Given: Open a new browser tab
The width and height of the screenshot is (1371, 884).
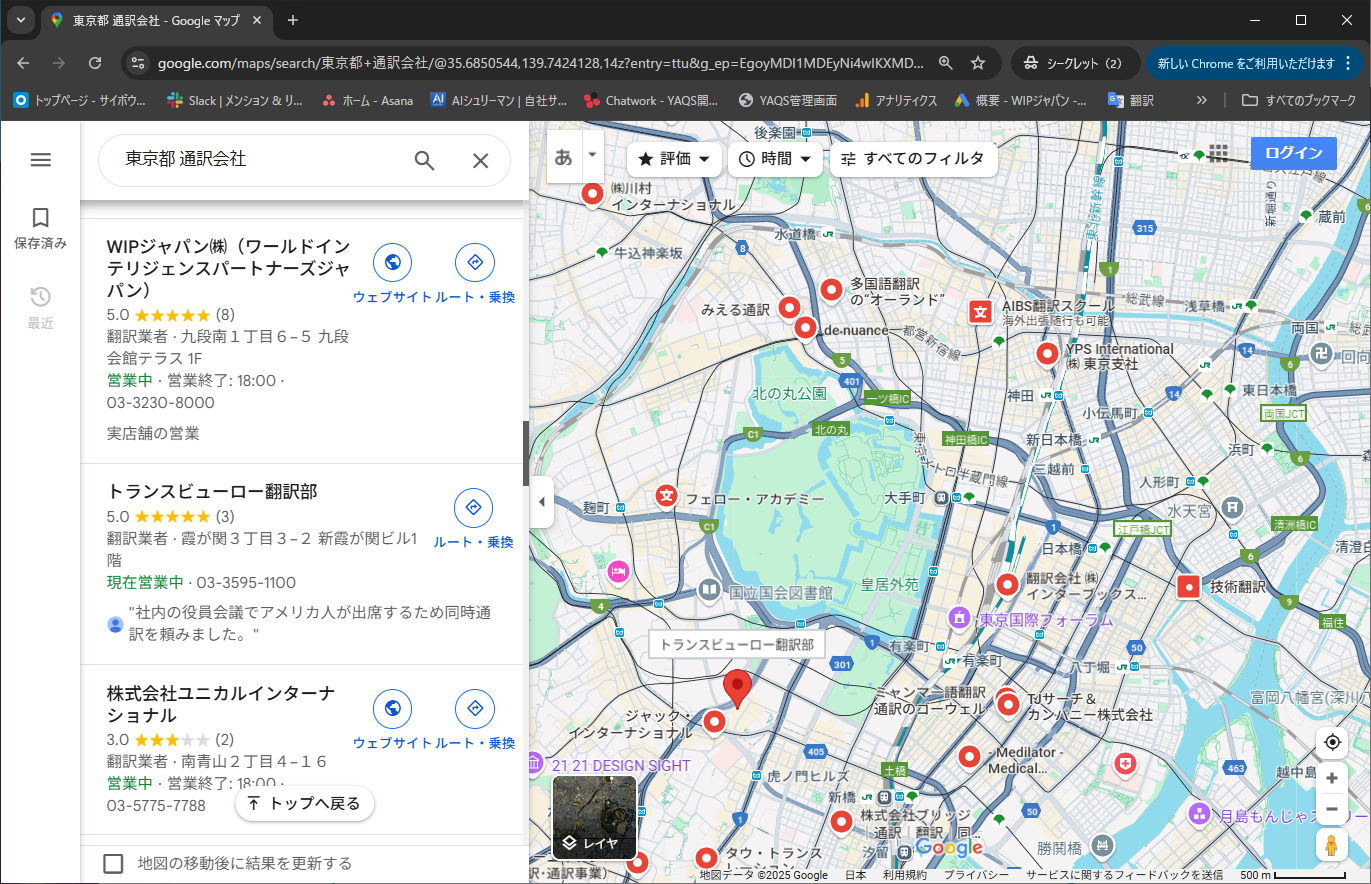Looking at the screenshot, I should click(293, 20).
